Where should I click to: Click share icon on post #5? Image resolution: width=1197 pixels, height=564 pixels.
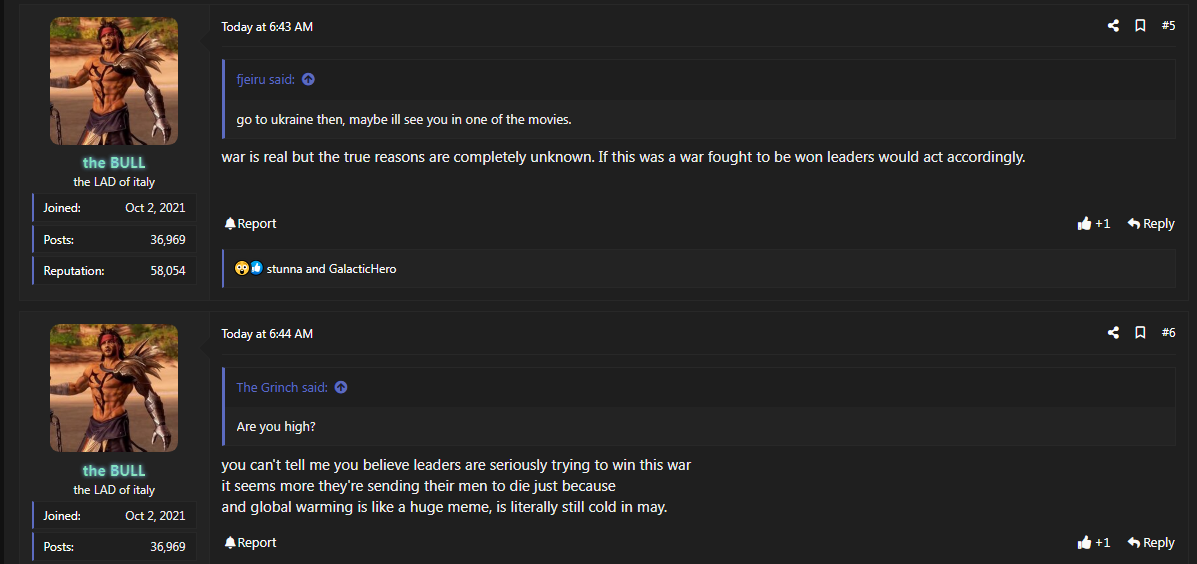(x=1113, y=26)
